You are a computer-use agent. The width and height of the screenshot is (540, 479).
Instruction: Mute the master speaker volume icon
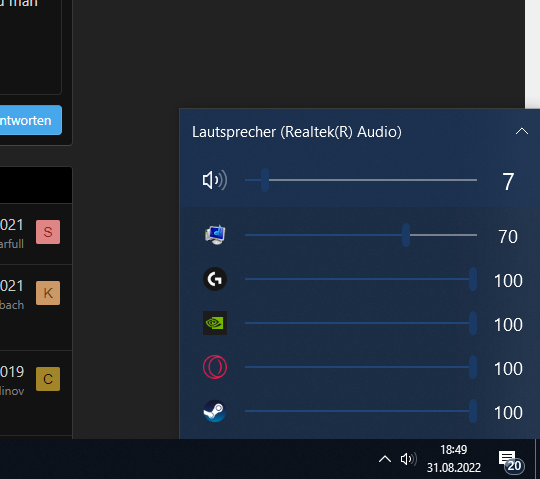pos(215,180)
